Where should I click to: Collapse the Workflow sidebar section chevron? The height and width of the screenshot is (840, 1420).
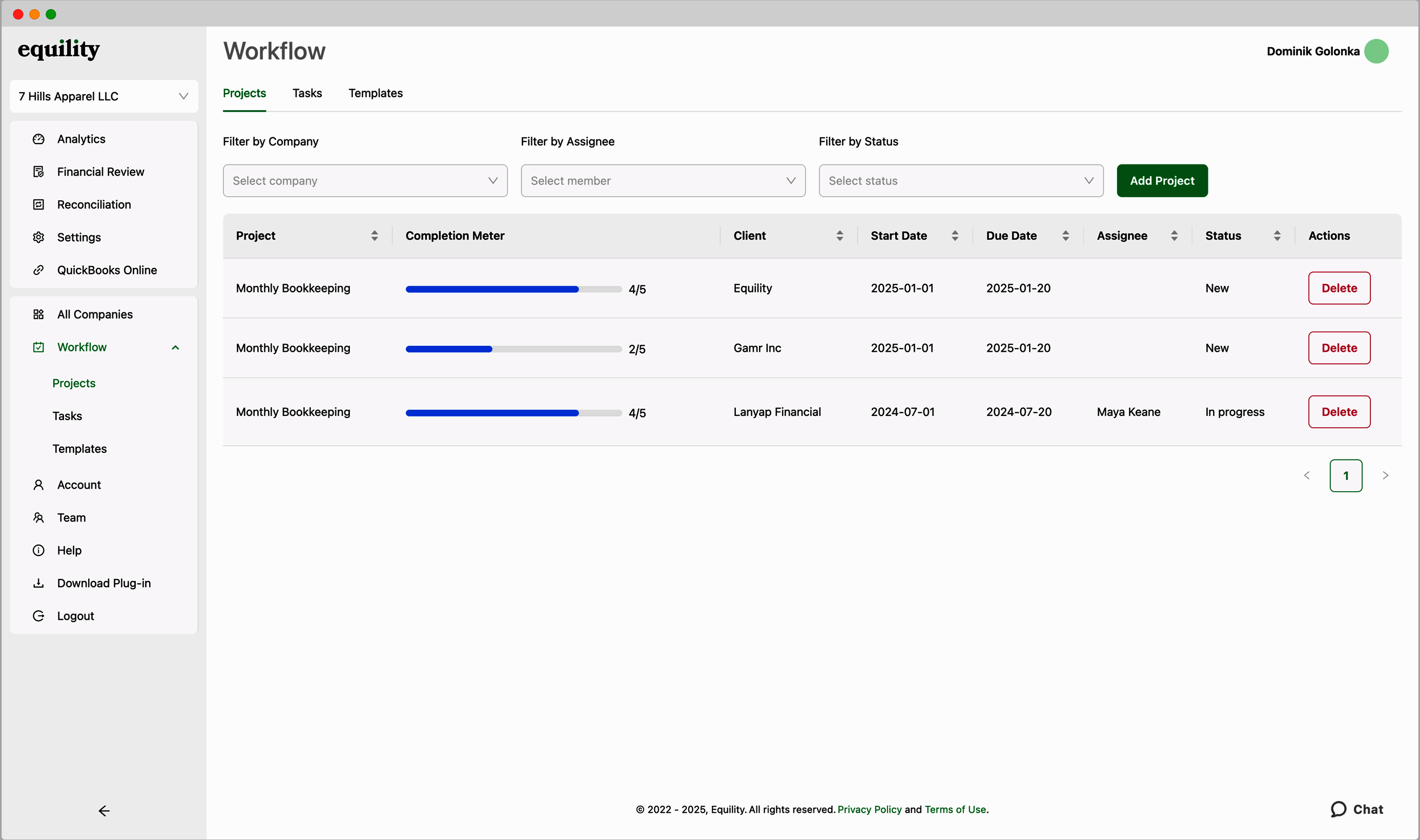pos(176,348)
